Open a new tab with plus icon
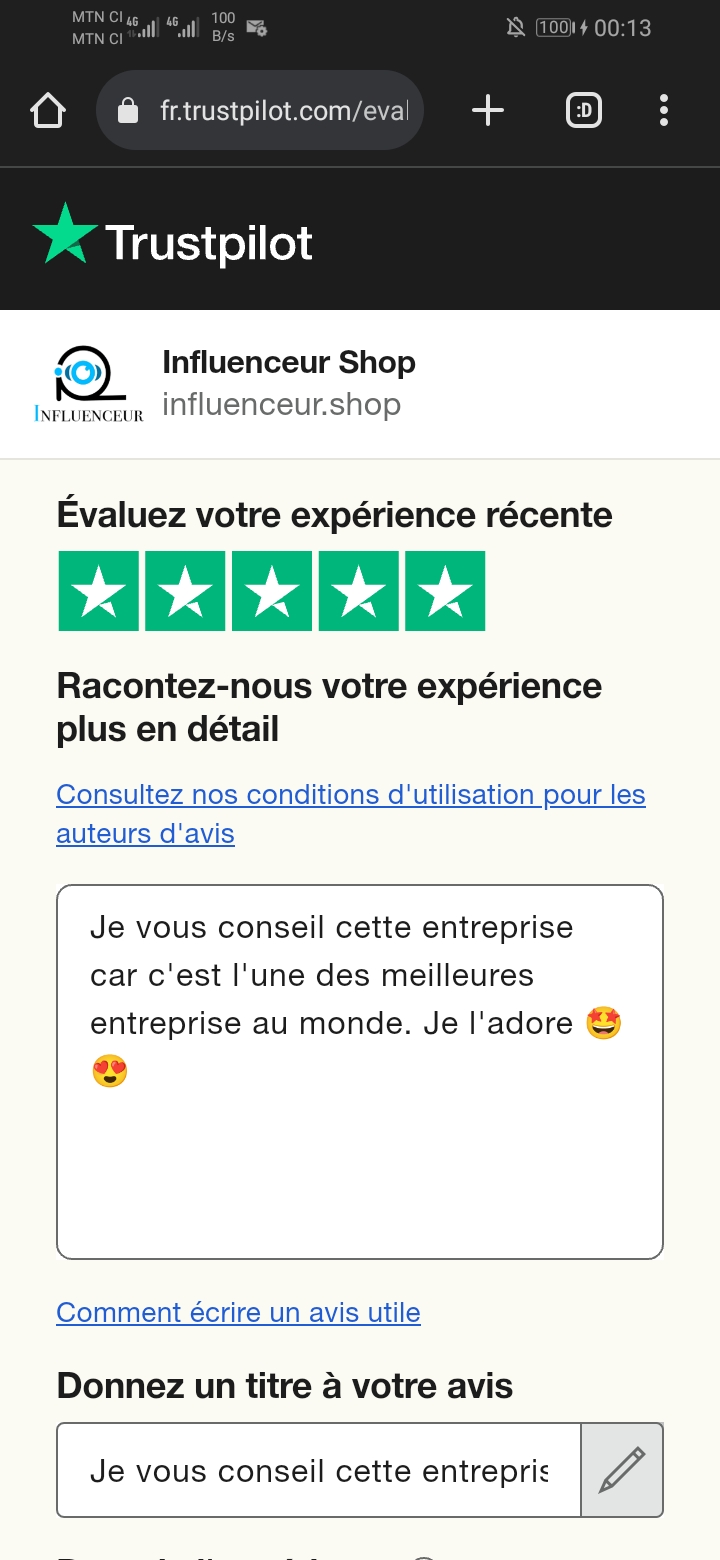720x1560 pixels. (487, 110)
